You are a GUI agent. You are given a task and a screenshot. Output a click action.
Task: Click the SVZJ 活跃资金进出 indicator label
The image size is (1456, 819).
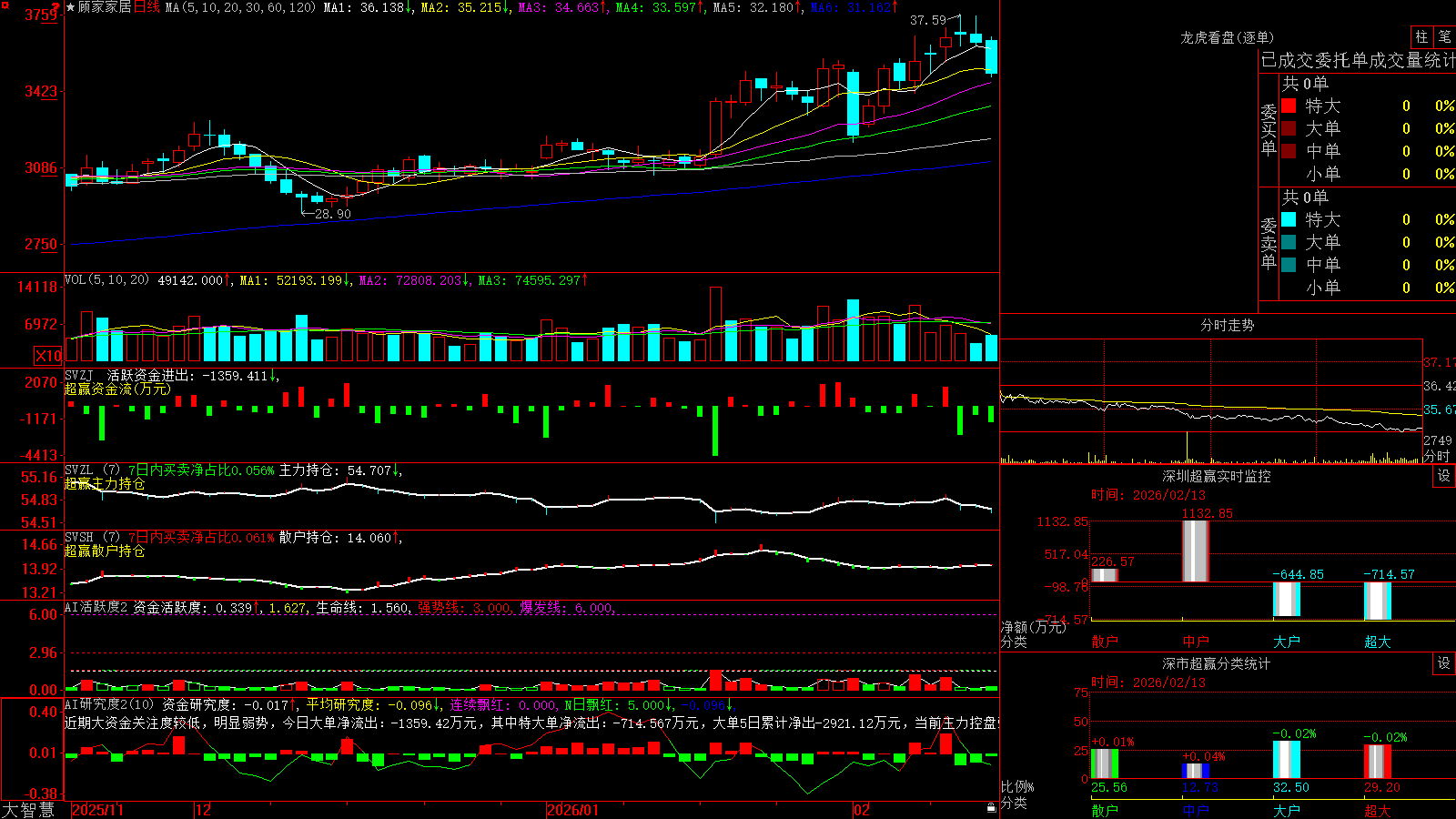[128, 375]
